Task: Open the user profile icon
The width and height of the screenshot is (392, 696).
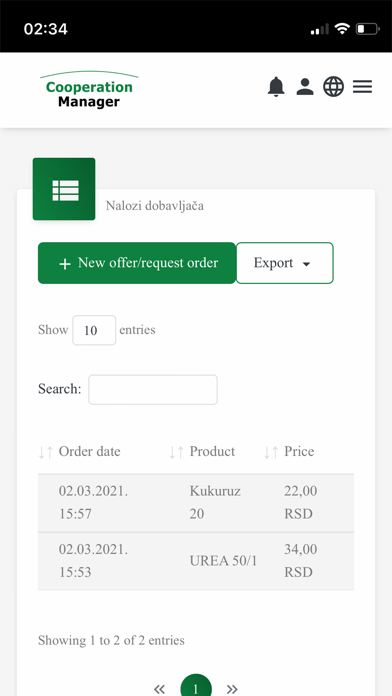Action: coord(305,87)
